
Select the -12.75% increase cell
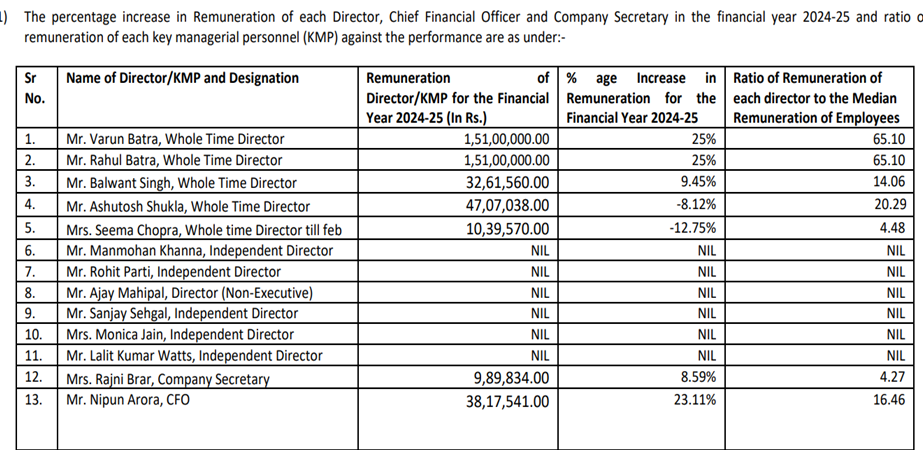[692, 229]
